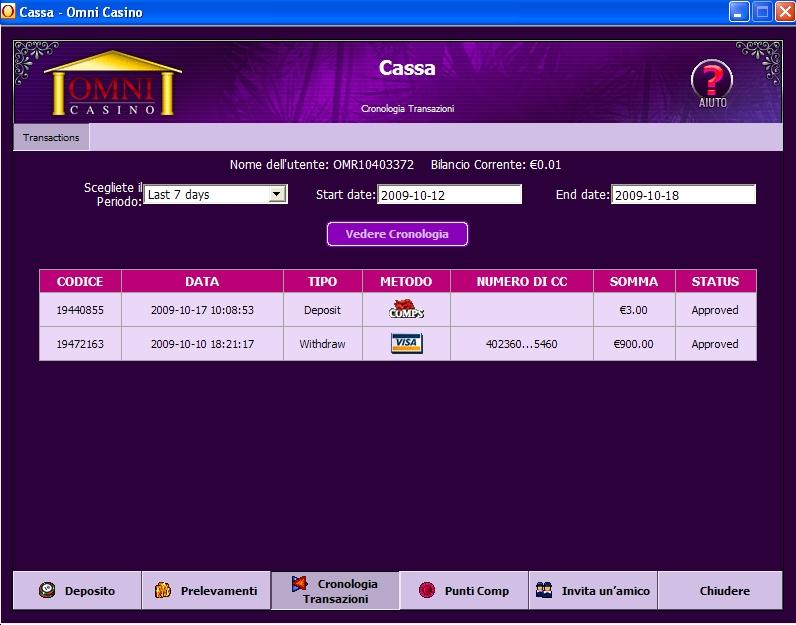Click the Visa card icon in Withdraw row

(406, 344)
